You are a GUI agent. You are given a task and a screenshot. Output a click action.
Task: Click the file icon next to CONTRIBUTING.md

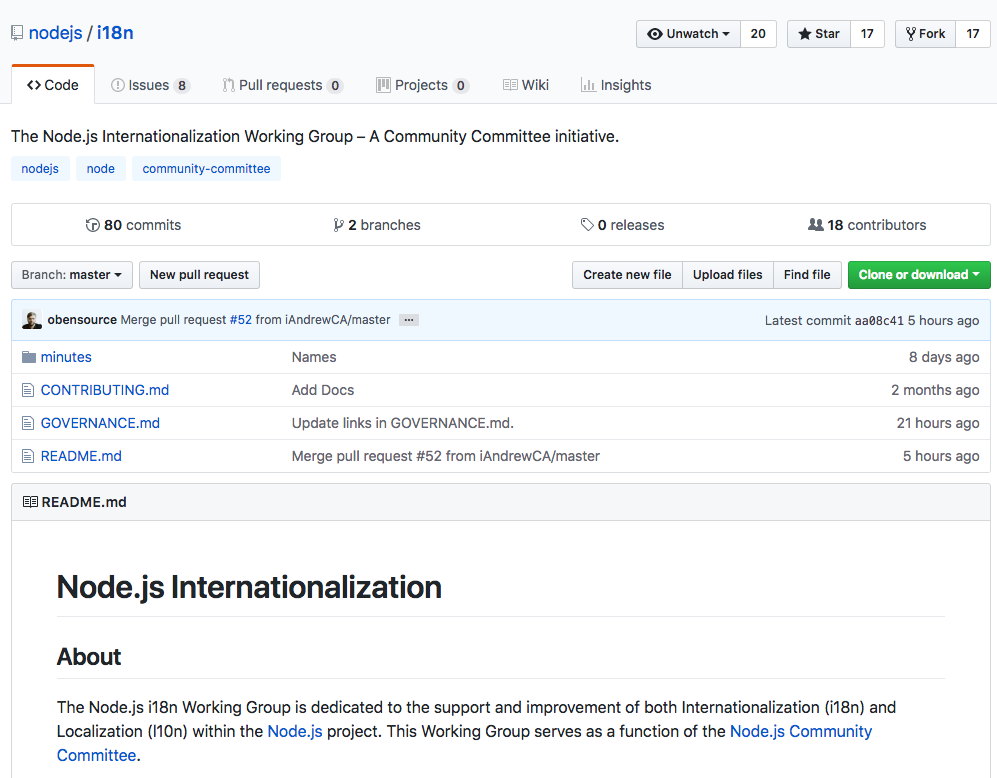coord(28,390)
